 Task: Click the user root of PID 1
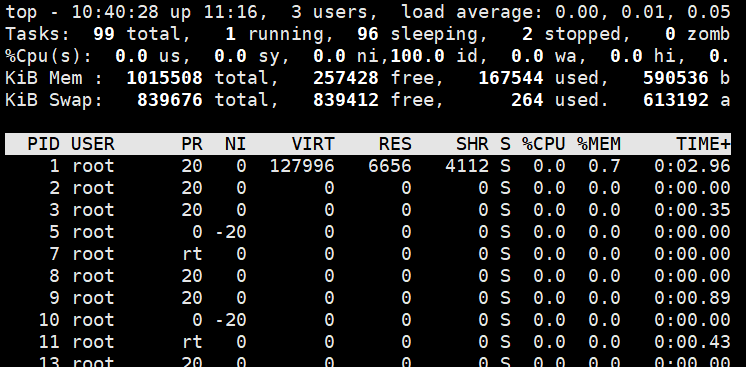[x=93, y=166]
